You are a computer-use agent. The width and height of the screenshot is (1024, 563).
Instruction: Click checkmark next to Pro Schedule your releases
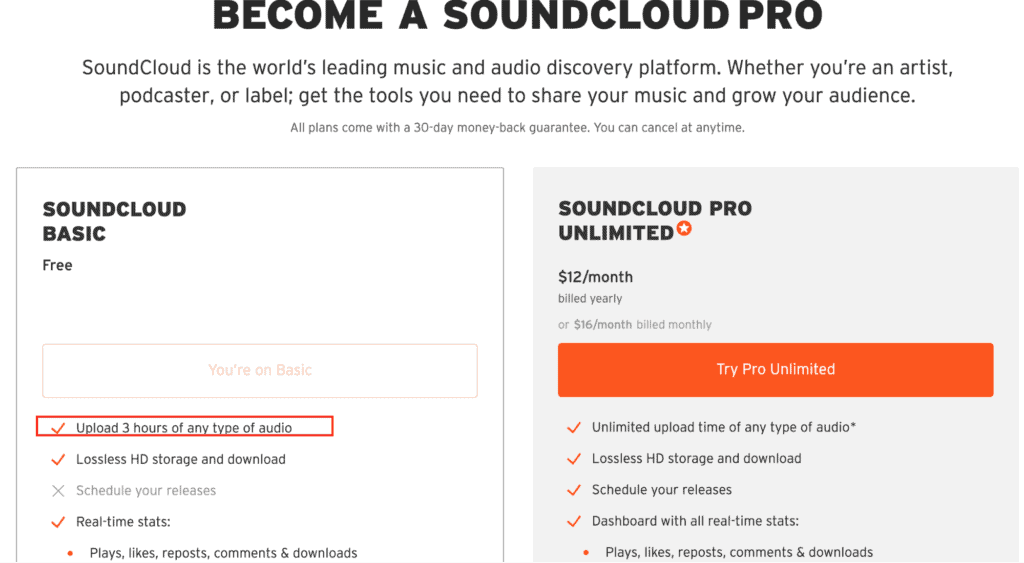[x=574, y=490]
